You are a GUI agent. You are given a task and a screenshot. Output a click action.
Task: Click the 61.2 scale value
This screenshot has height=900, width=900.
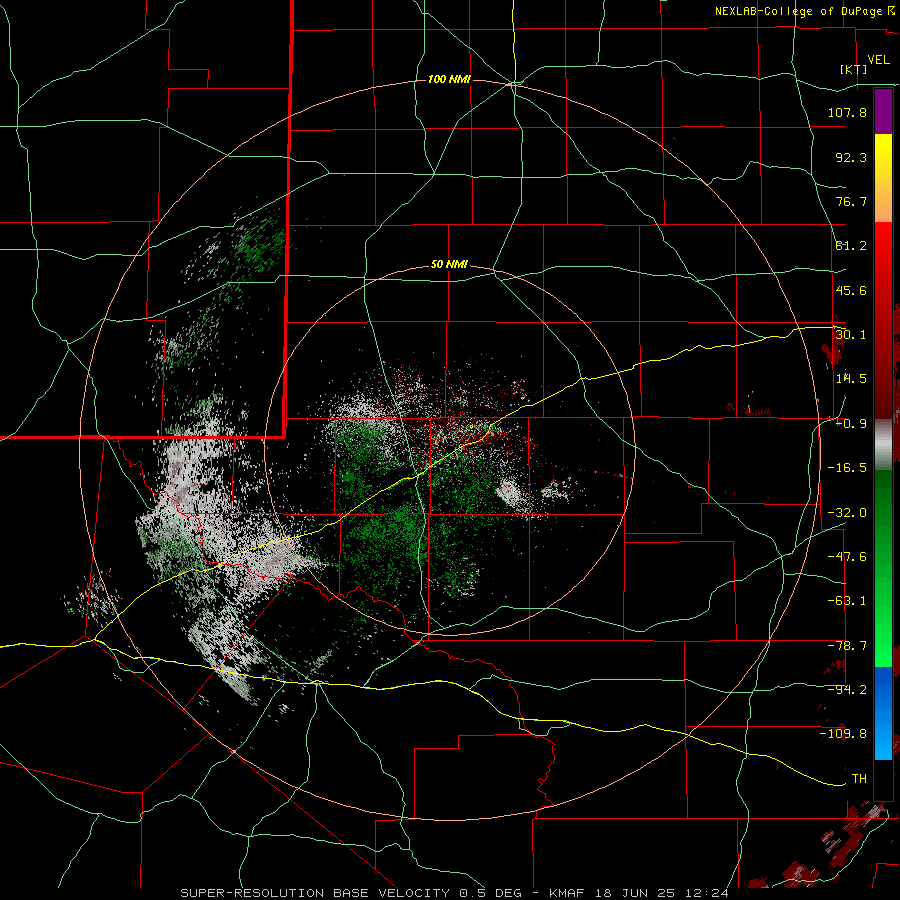(x=851, y=246)
